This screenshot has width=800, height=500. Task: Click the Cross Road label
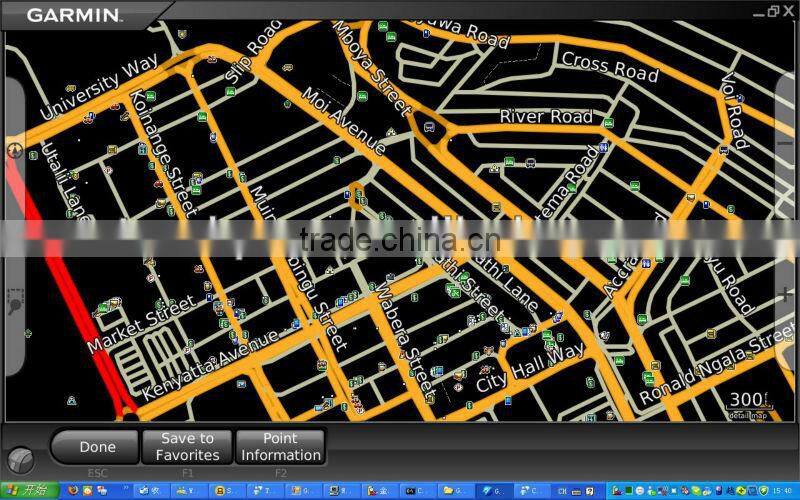coord(610,67)
